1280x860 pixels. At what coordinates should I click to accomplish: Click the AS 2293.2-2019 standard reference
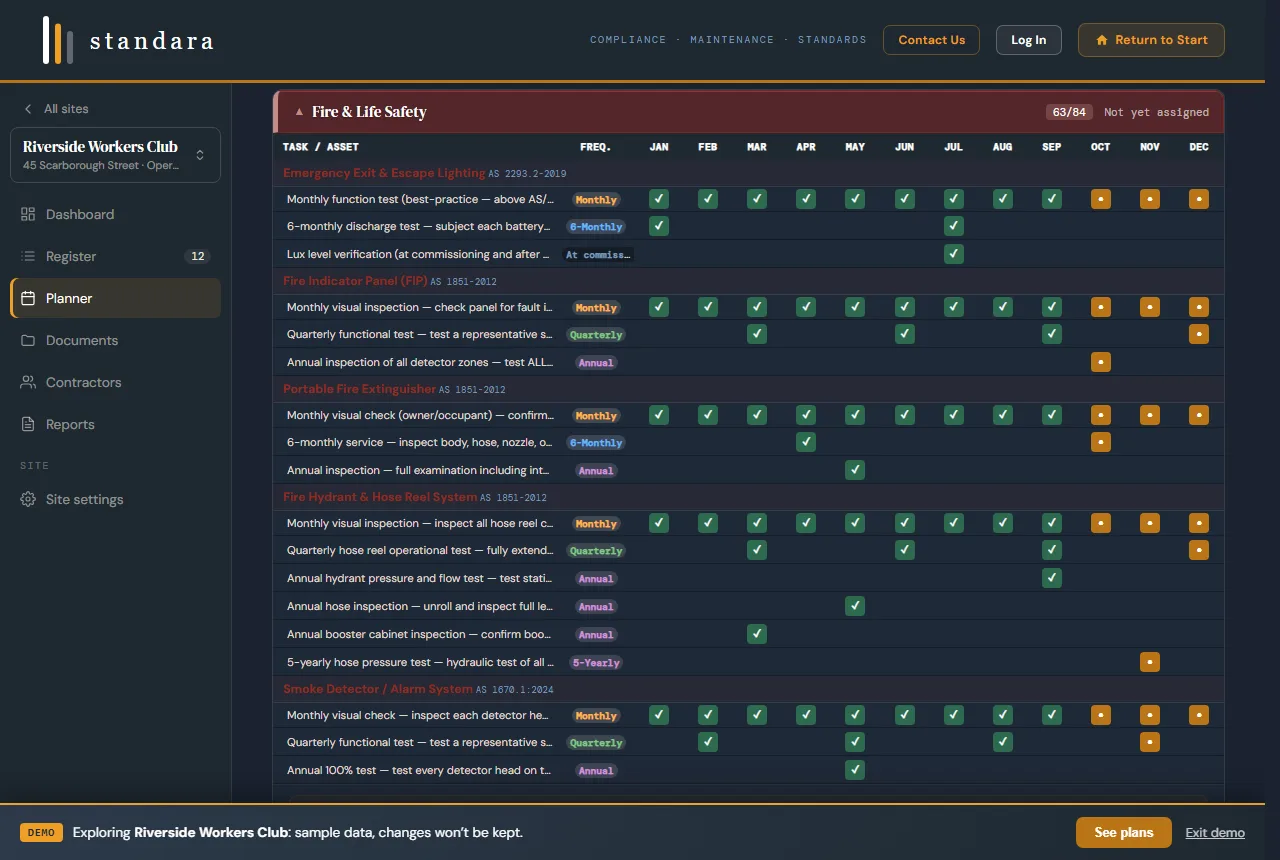tap(527, 174)
